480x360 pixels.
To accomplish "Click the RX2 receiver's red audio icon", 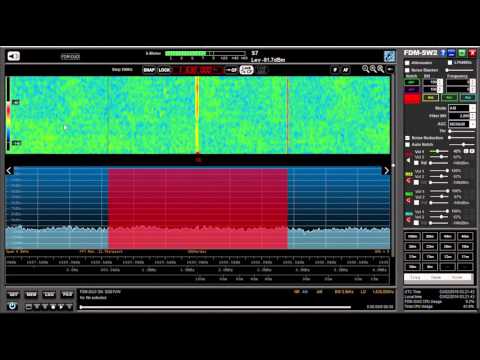I will (x=408, y=180).
